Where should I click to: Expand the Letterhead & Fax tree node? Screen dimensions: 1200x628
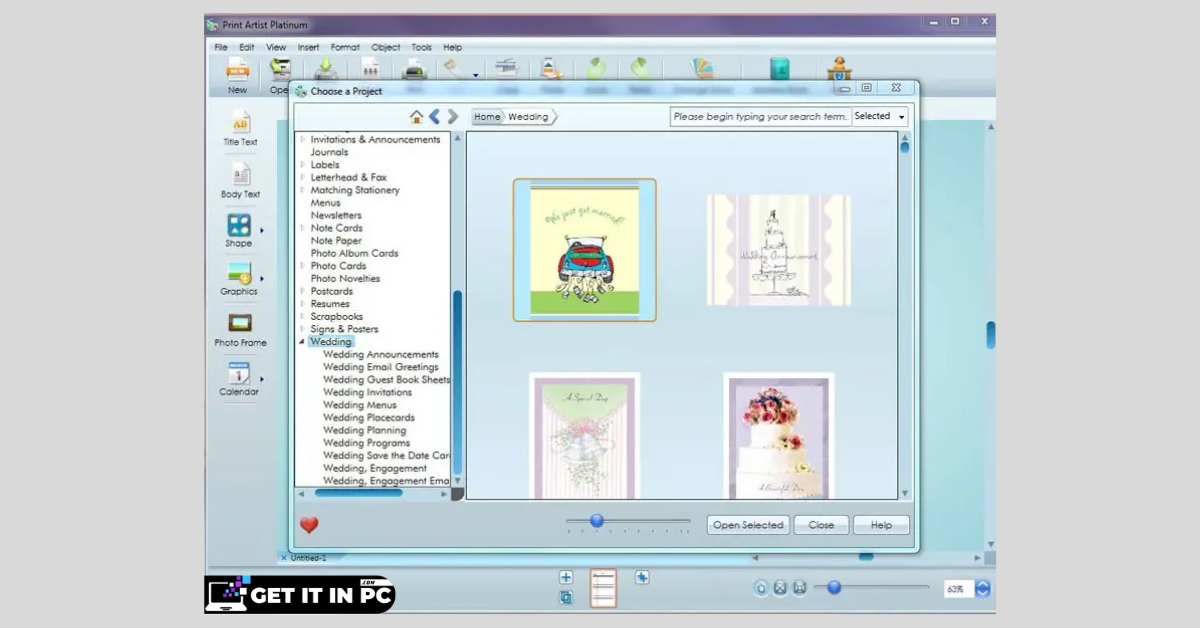[303, 178]
